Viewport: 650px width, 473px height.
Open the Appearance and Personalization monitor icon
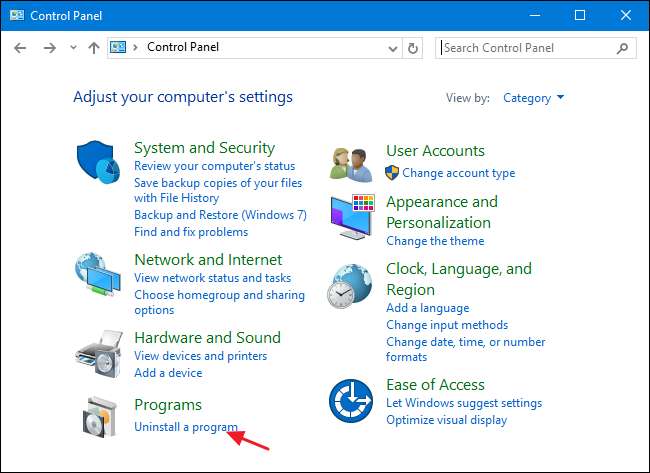(352, 217)
